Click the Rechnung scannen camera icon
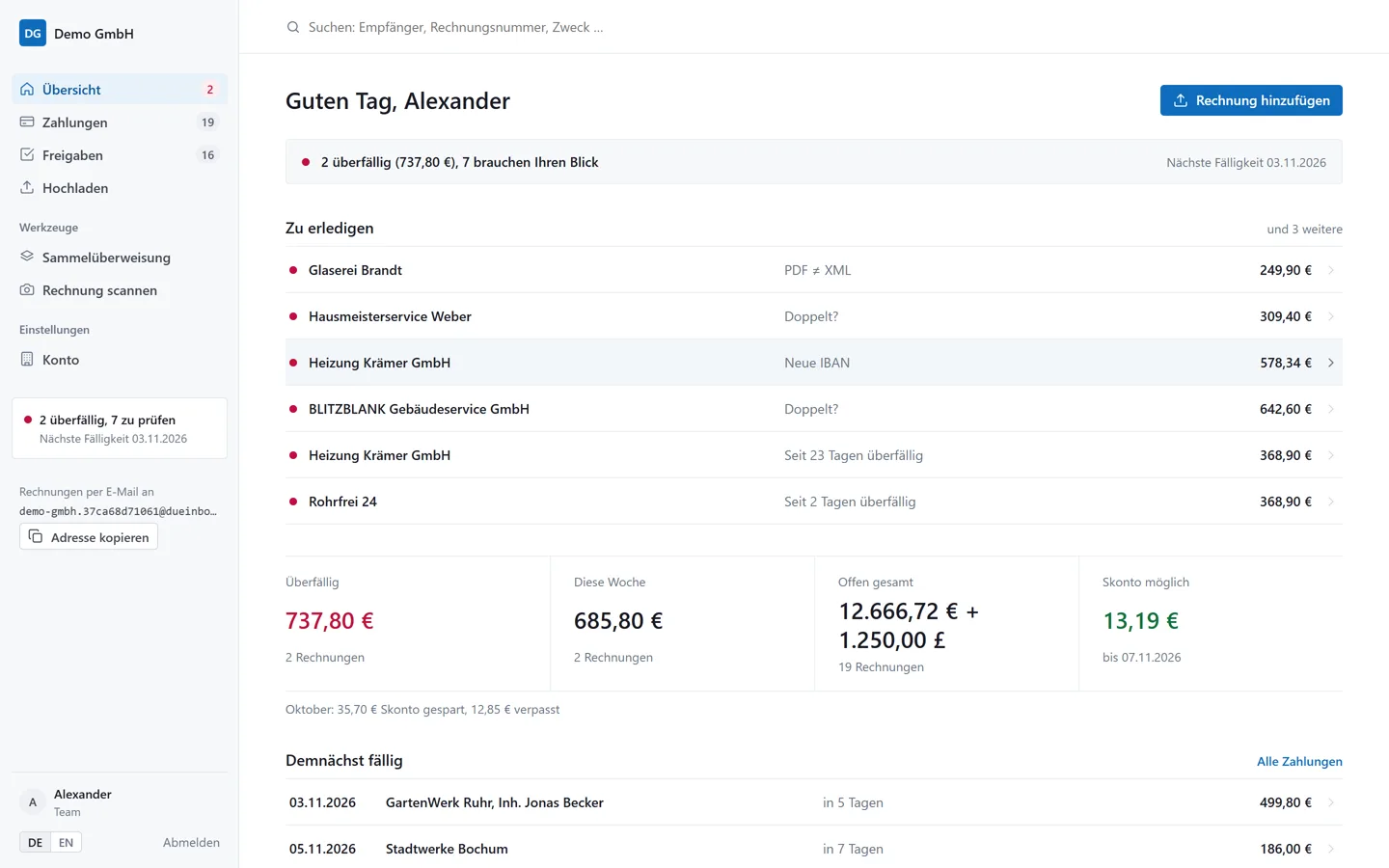The width and height of the screenshot is (1389, 868). click(x=27, y=289)
